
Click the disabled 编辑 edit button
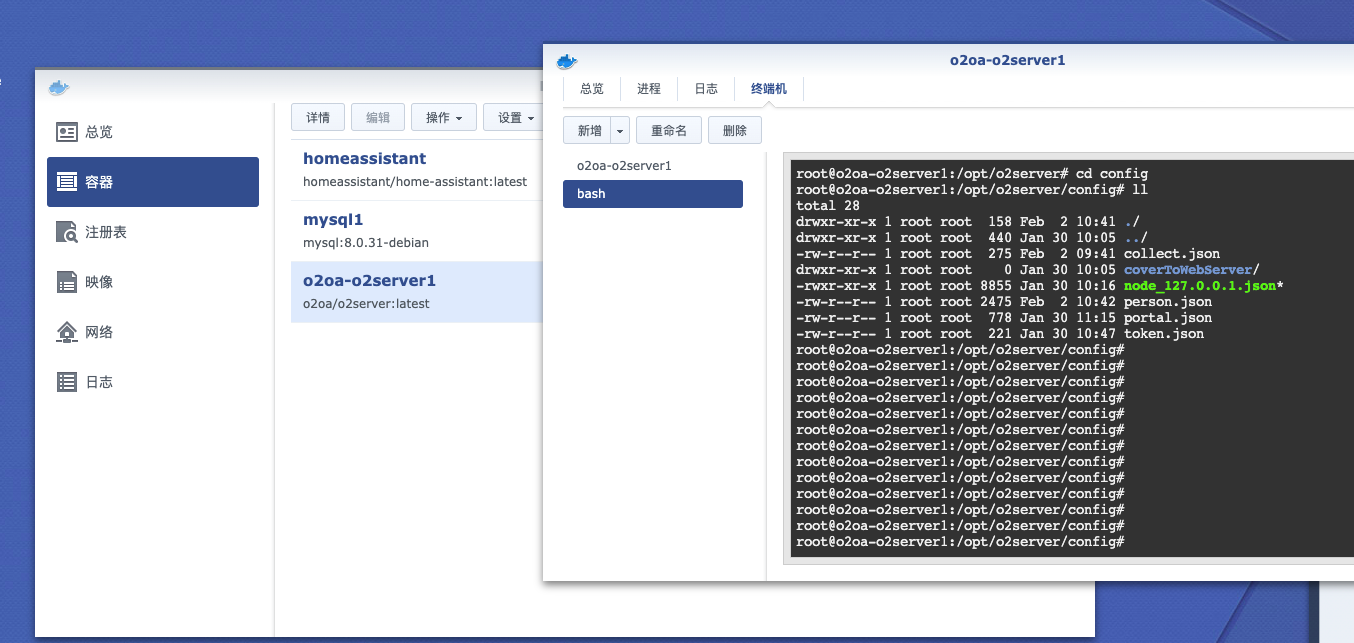point(378,117)
